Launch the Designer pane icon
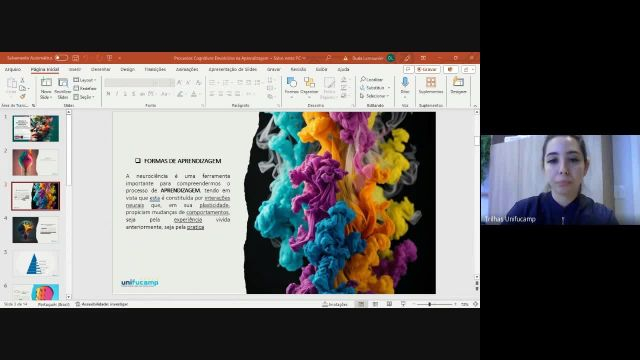The width and height of the screenshot is (640, 360). [x=458, y=82]
